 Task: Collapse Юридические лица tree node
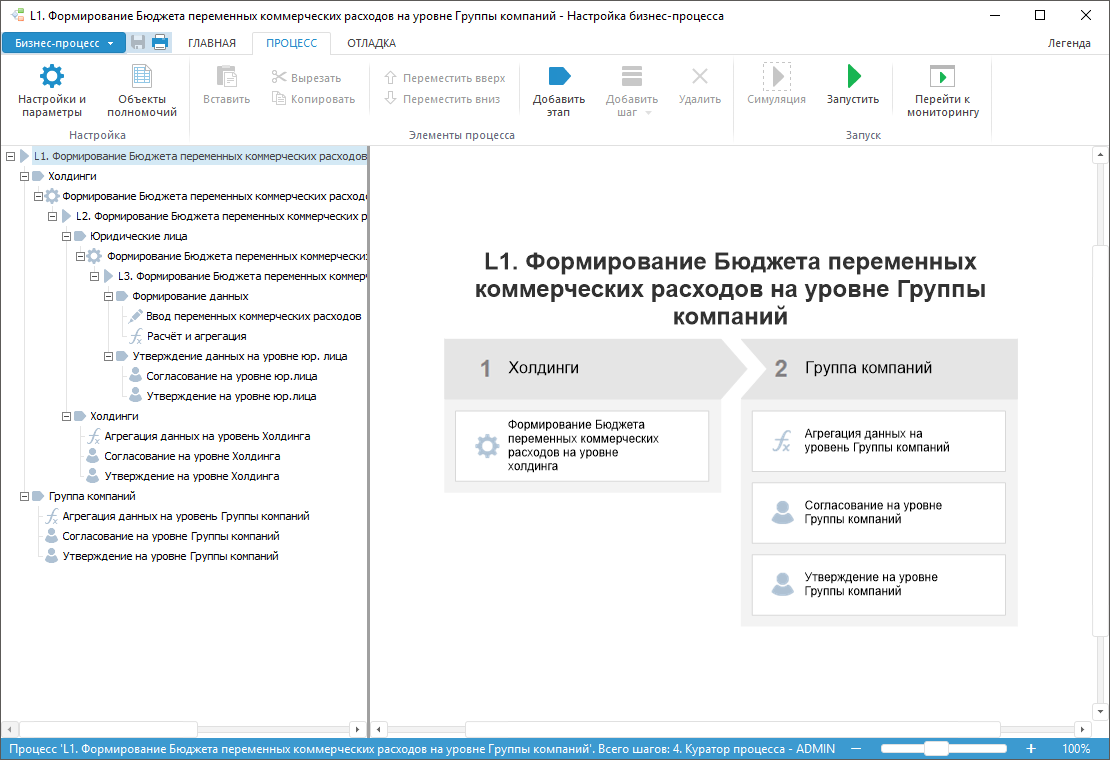click(x=66, y=236)
